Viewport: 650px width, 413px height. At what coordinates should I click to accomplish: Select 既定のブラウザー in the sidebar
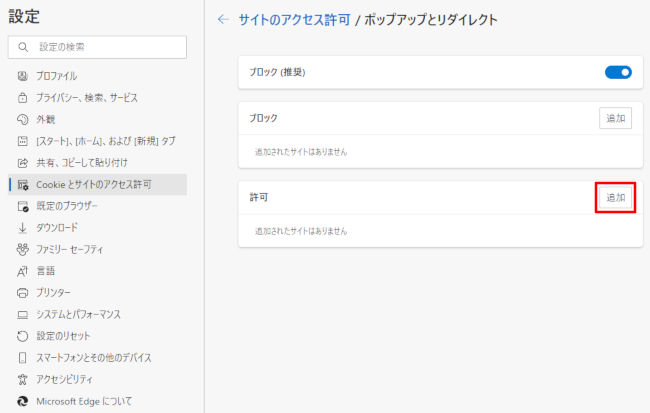coord(67,206)
